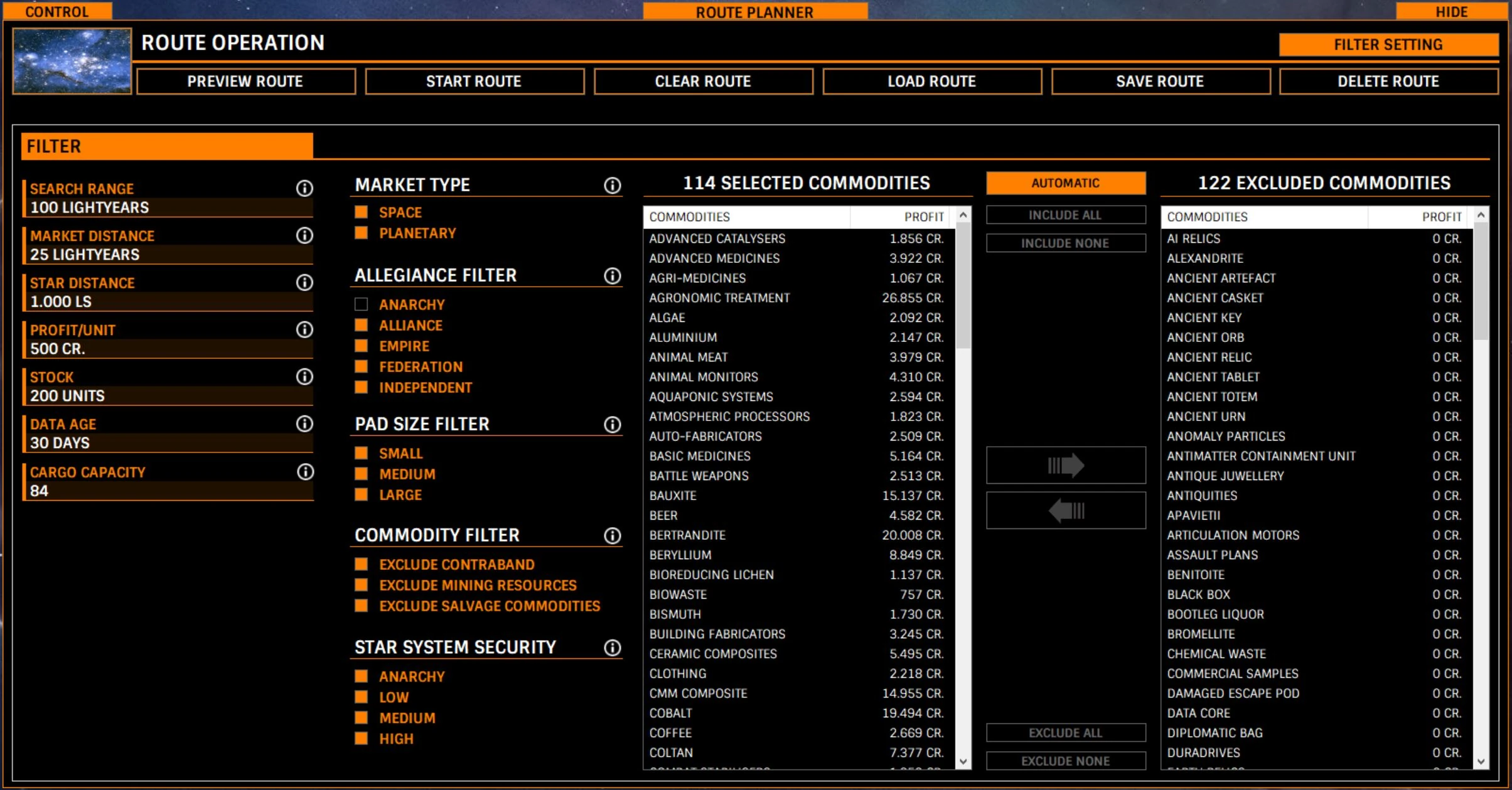Open the Route Planner tab

(754, 11)
